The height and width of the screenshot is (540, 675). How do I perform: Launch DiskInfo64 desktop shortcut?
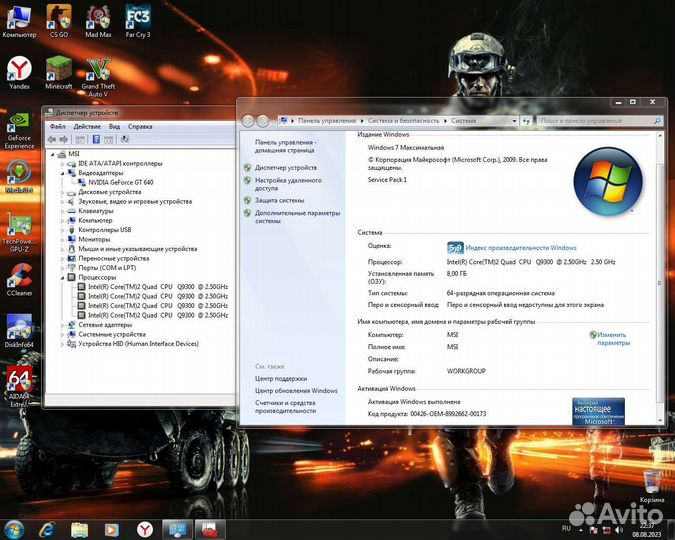(19, 331)
